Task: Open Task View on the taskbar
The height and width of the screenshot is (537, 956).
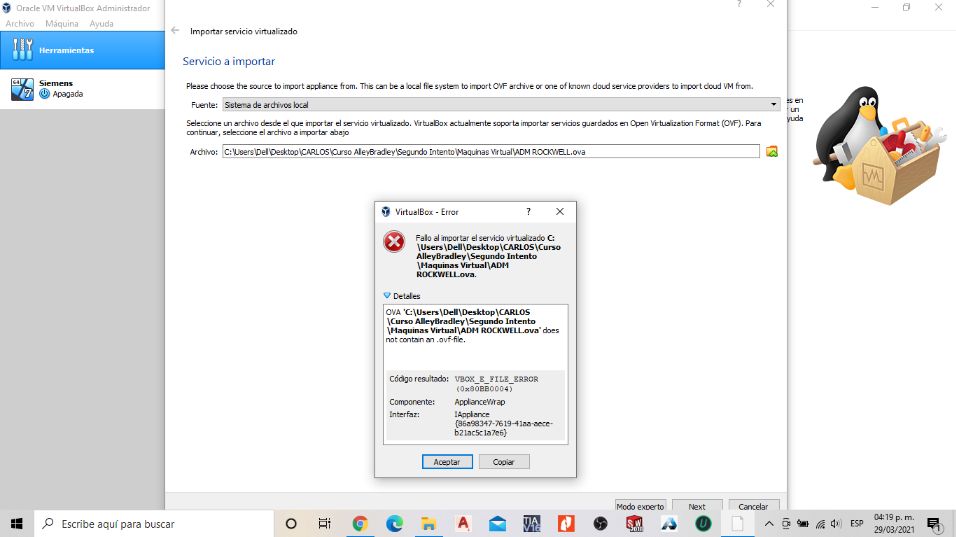Action: 324,524
